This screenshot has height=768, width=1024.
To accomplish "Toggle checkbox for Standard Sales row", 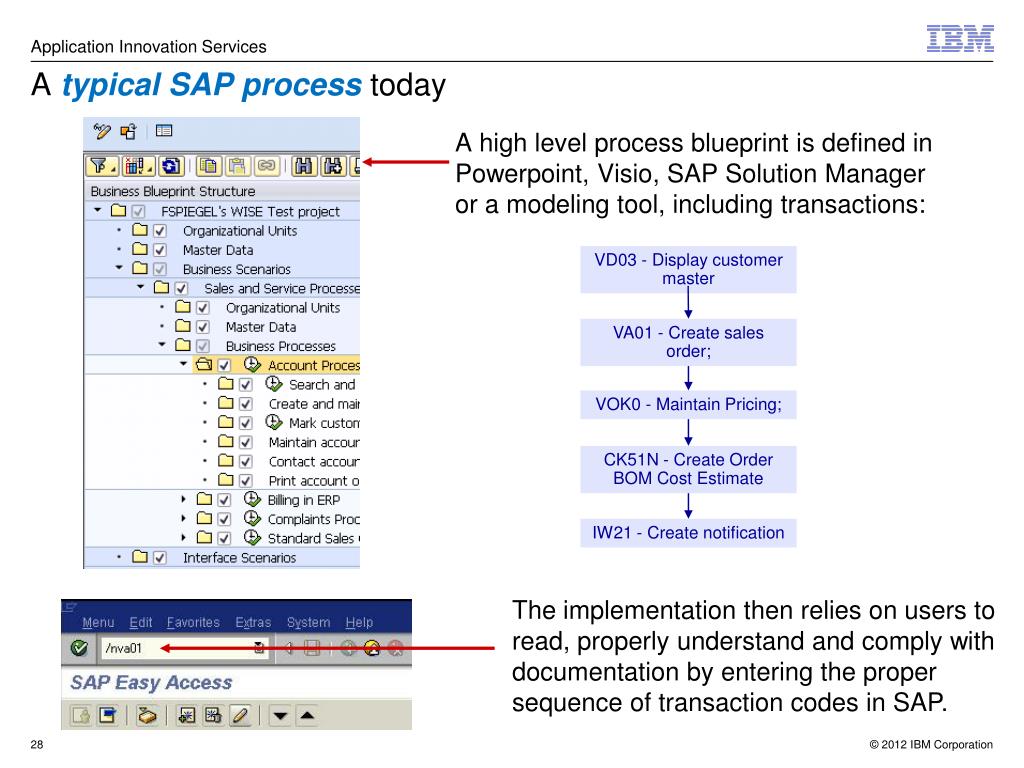I will (x=224, y=539).
